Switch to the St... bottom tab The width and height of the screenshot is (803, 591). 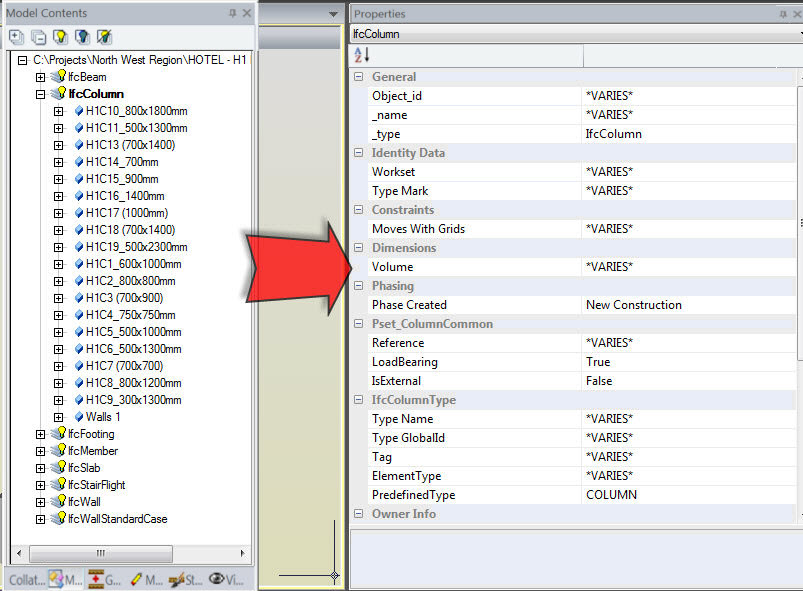coord(186,580)
